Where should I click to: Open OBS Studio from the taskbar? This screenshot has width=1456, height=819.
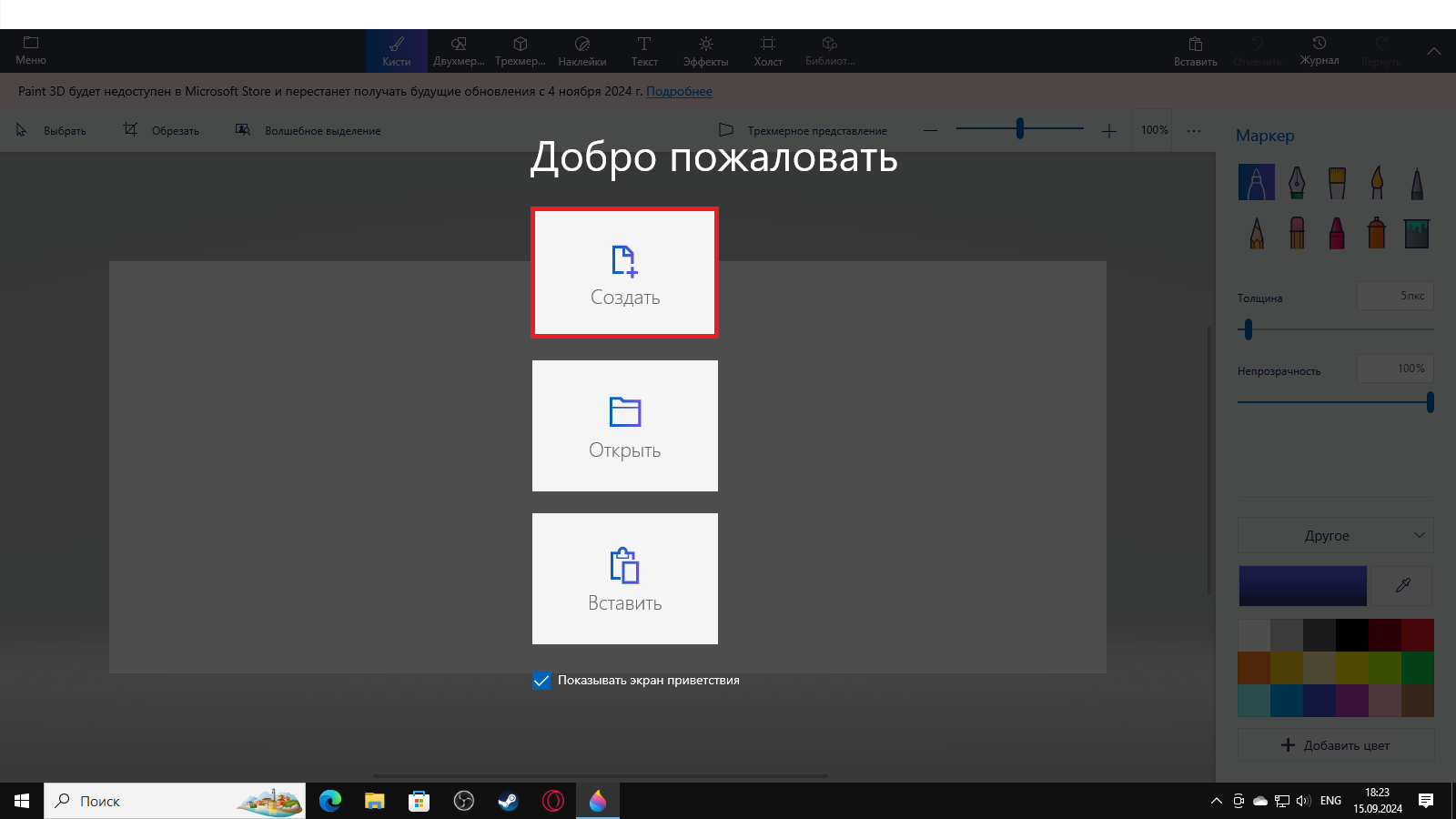click(x=464, y=801)
